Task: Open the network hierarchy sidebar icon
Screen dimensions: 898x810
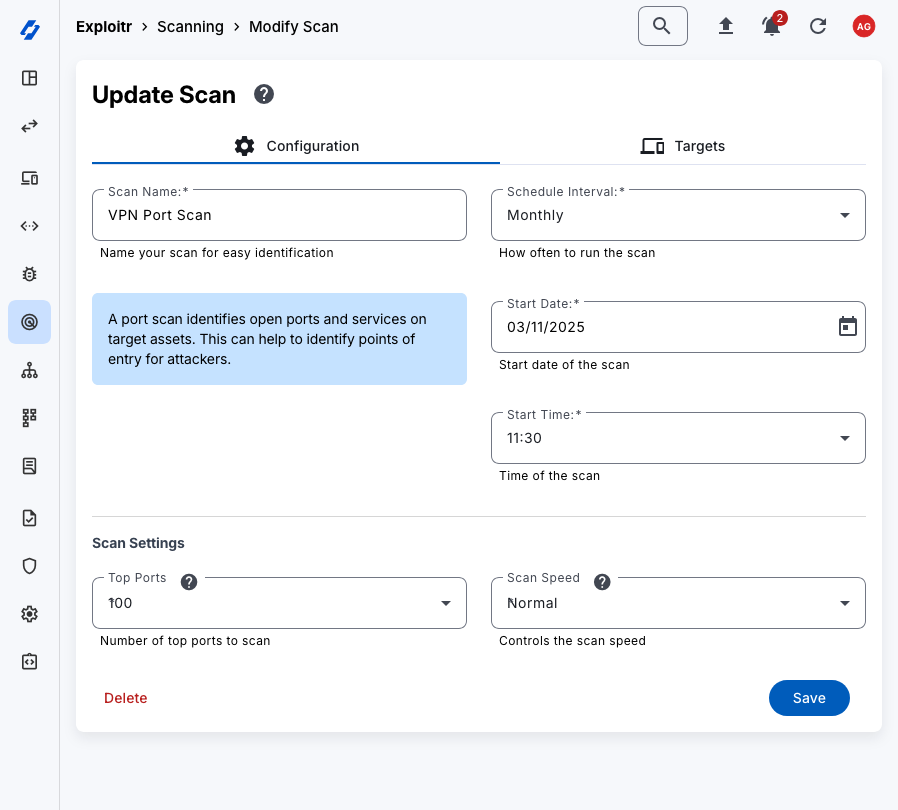Action: pos(30,371)
